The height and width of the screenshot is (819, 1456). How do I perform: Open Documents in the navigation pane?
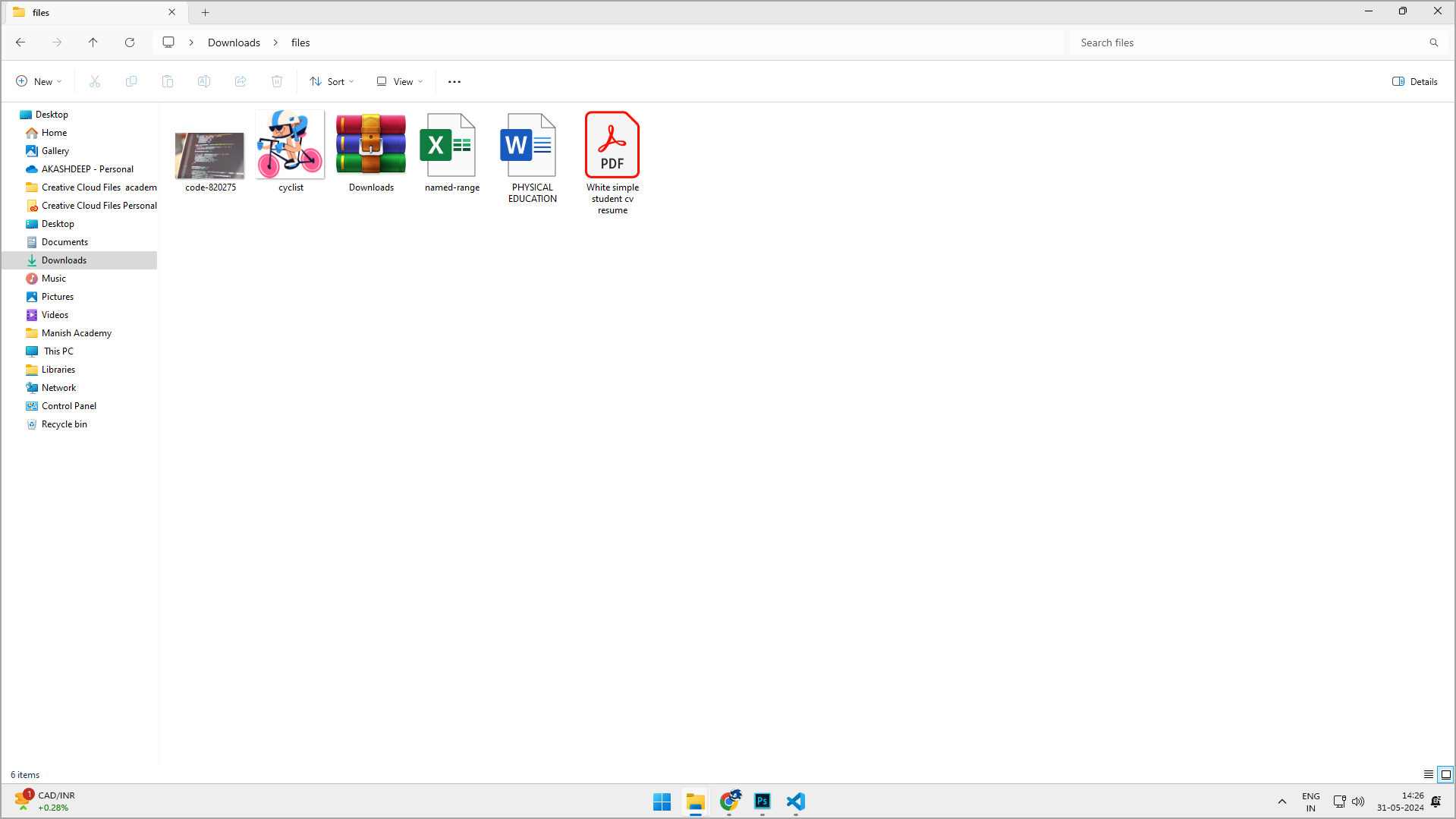point(64,242)
